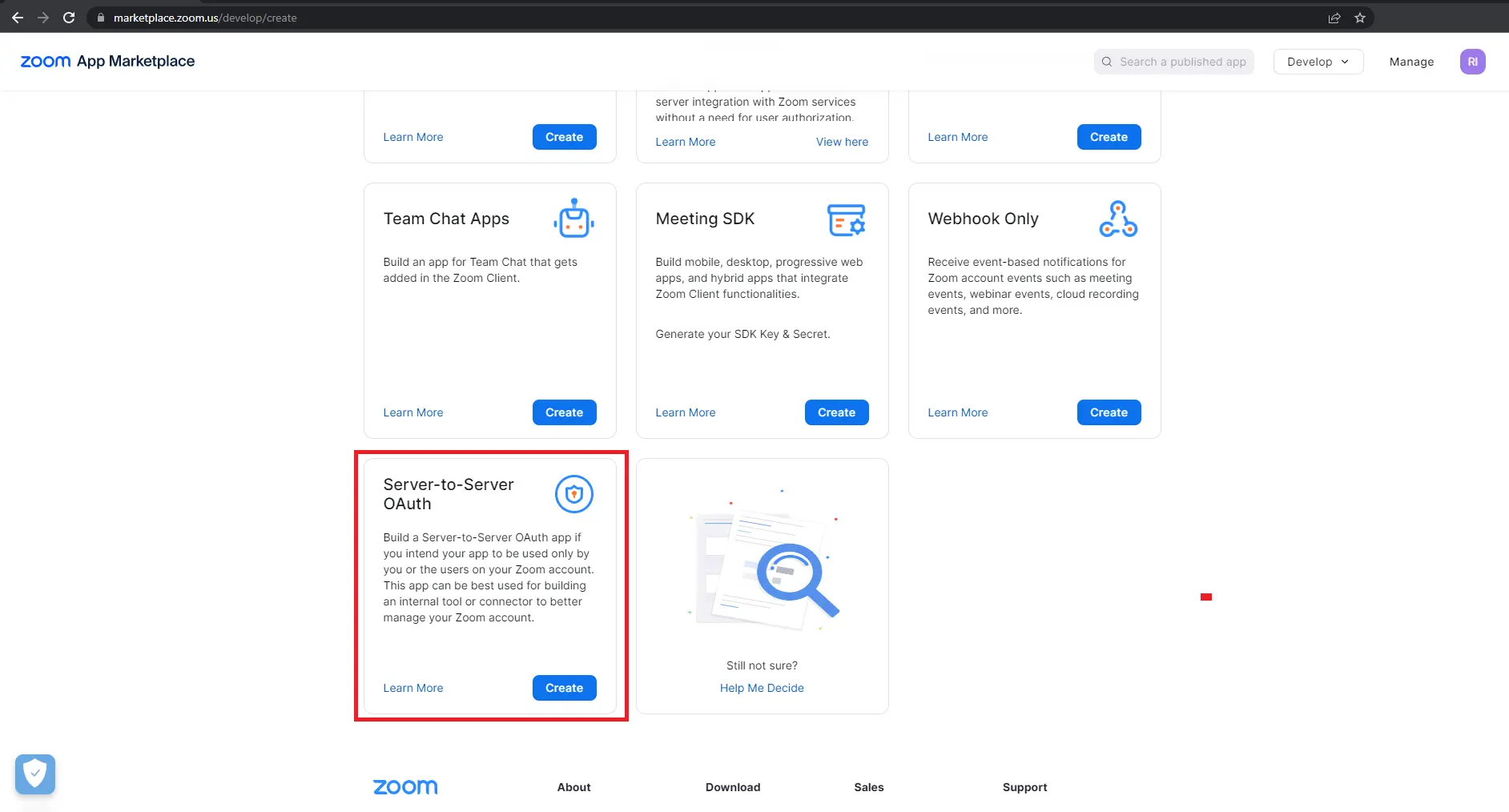Click the About footer heading
This screenshot has height=812, width=1509.
pyautogui.click(x=574, y=787)
